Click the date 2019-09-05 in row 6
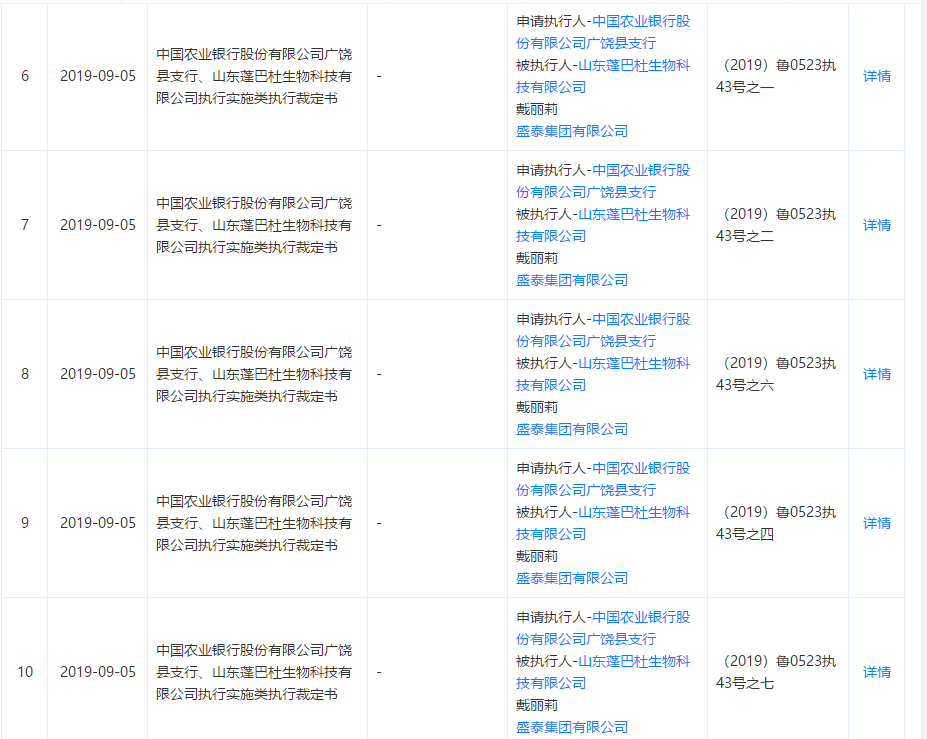The image size is (927, 739). [98, 76]
